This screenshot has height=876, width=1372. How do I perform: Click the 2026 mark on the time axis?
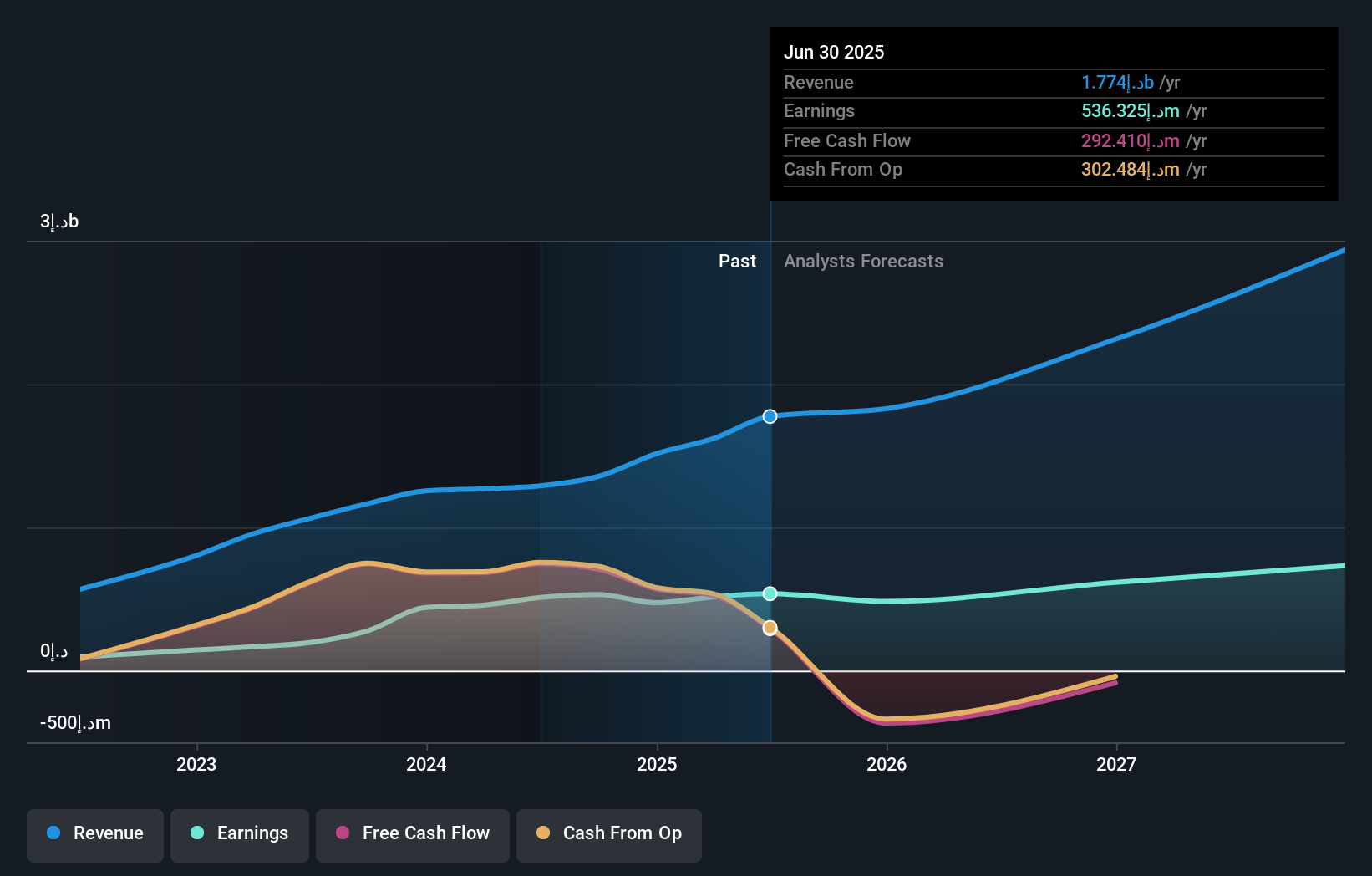coord(887,763)
